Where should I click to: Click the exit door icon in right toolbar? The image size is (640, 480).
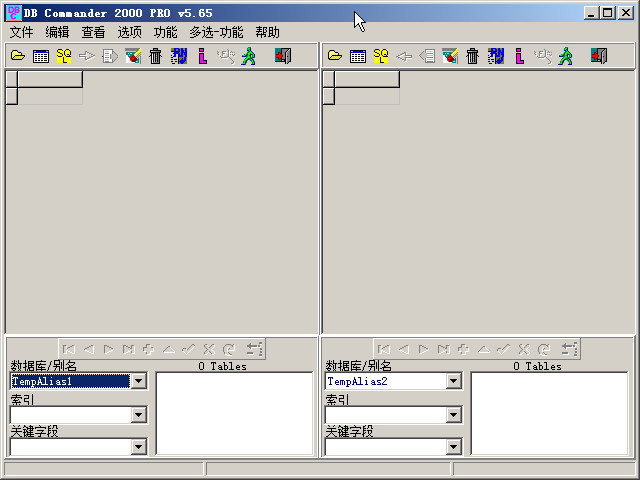click(x=599, y=56)
